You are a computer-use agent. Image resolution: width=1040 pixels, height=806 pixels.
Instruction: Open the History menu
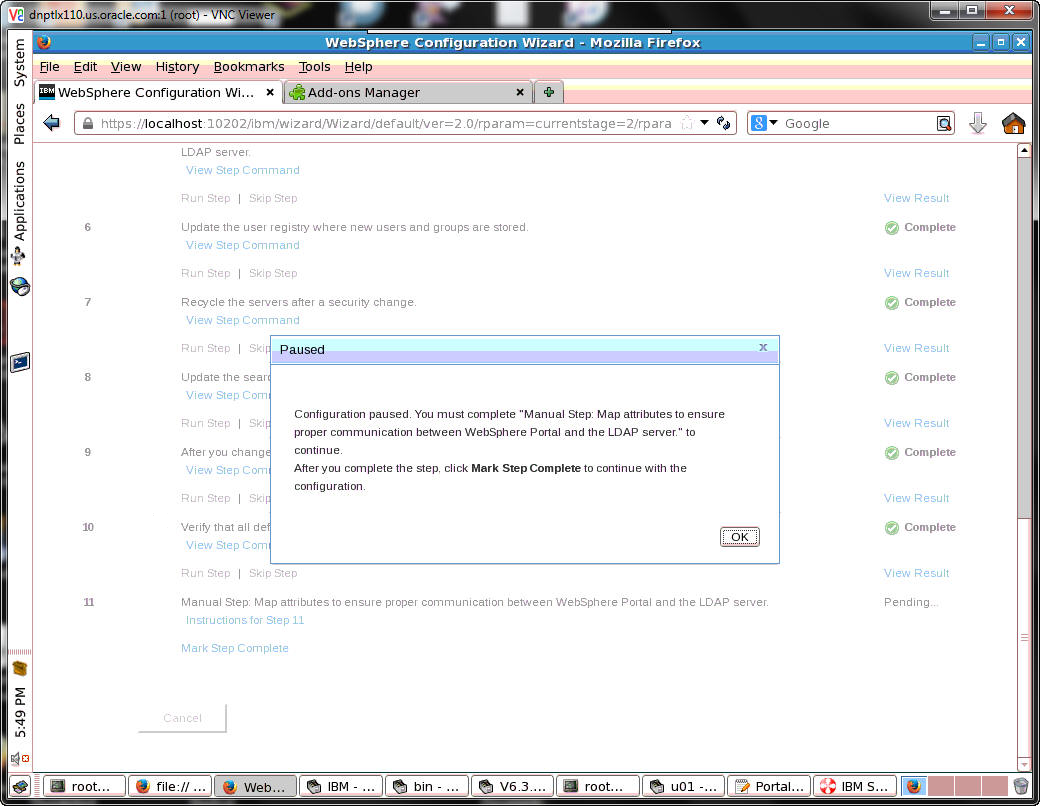pos(177,66)
